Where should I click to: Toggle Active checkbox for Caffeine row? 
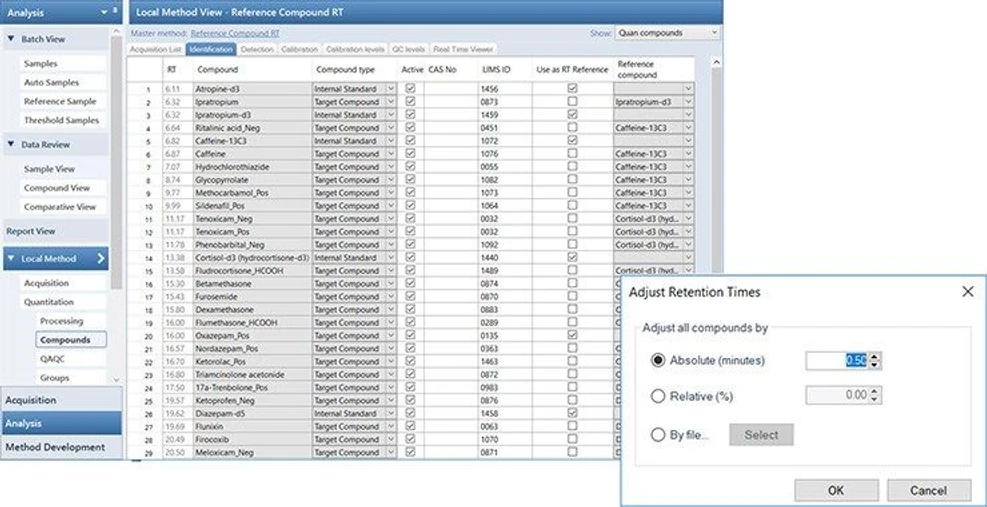tap(410, 154)
